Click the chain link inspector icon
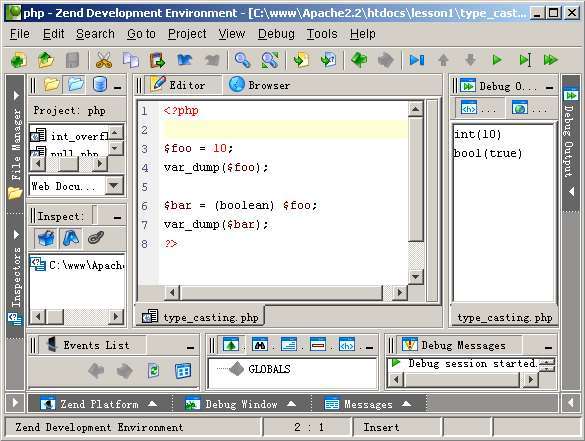This screenshot has height=441, width=585. point(96,238)
